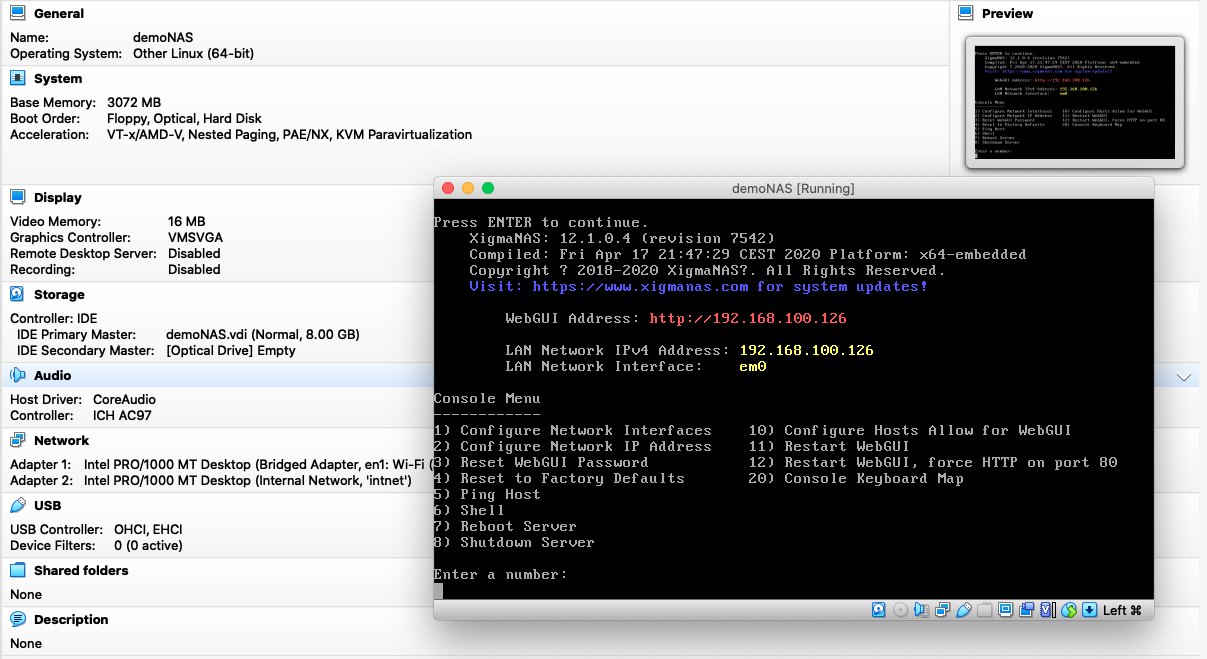
Task: Click the 3072 MB base memory value
Action: (x=133, y=102)
